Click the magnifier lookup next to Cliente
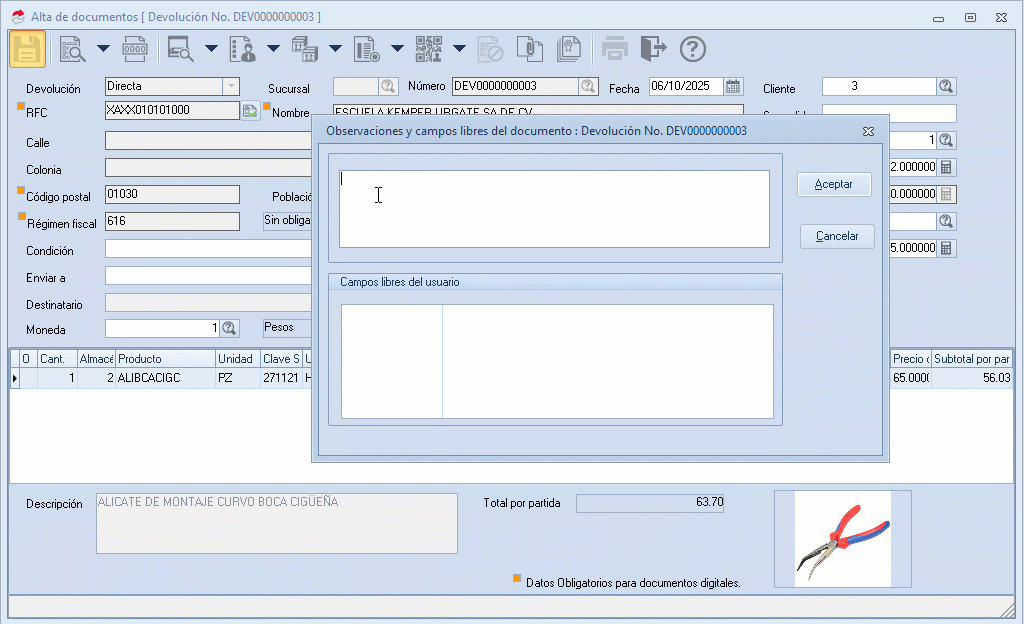This screenshot has height=624, width=1024. coord(946,87)
